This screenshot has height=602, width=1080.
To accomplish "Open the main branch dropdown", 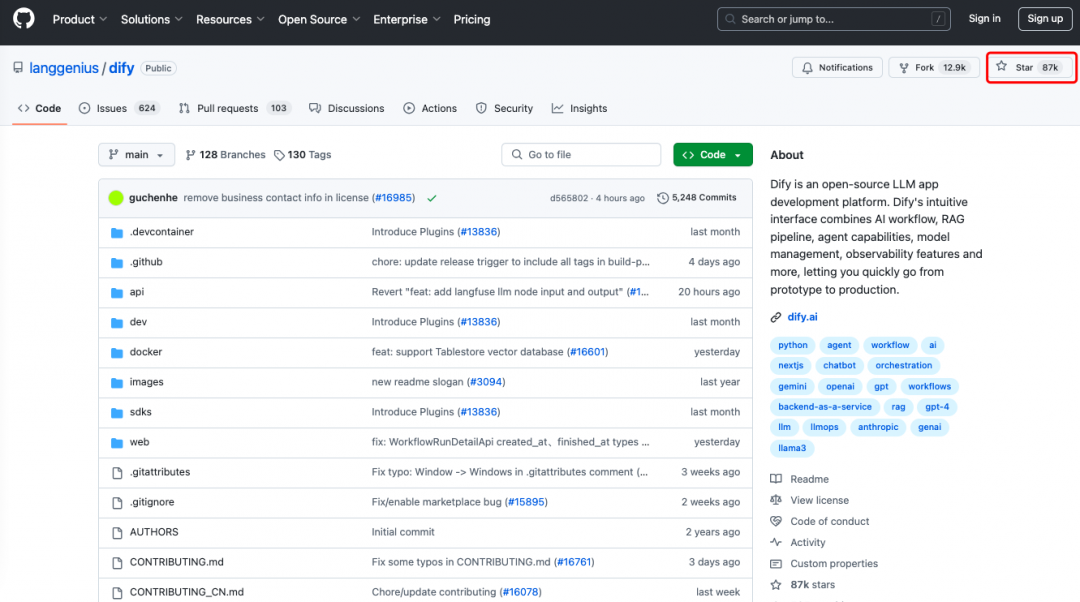I will [x=136, y=155].
